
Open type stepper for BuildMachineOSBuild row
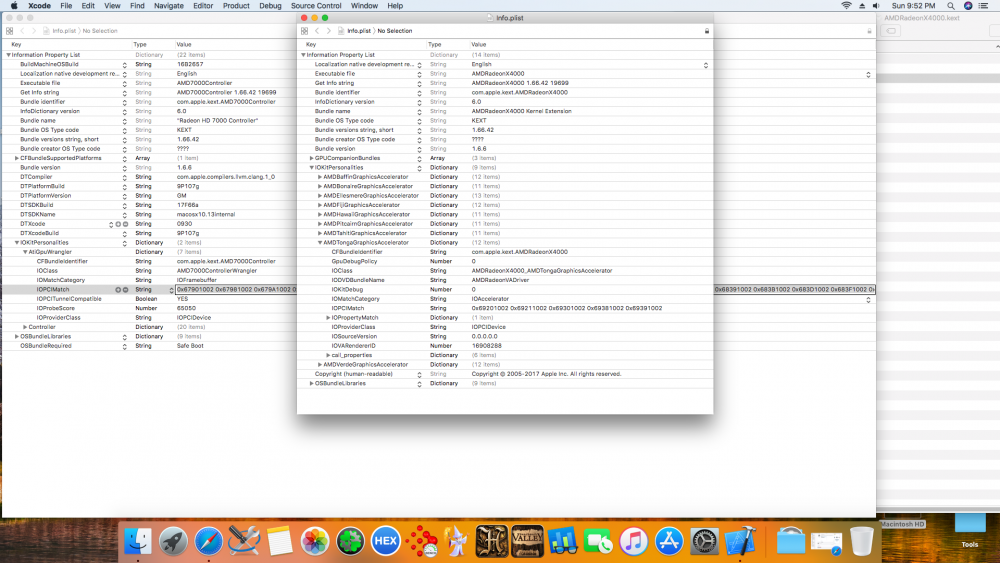tap(124, 65)
